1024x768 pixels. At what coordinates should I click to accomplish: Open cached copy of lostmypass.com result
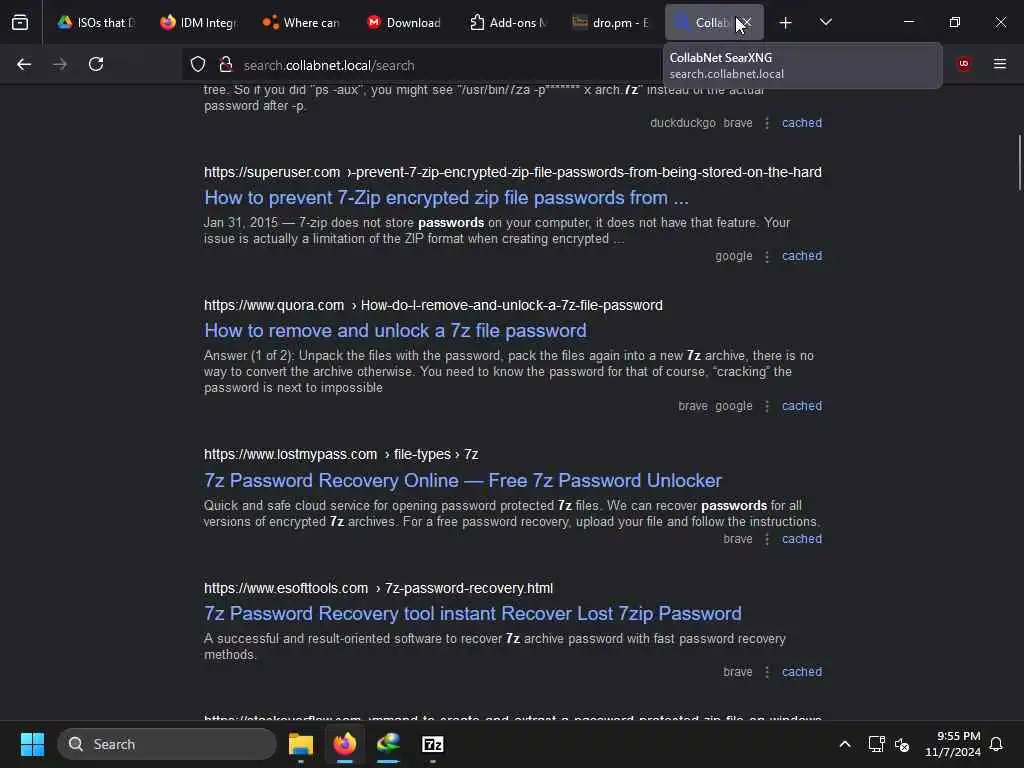pos(802,539)
